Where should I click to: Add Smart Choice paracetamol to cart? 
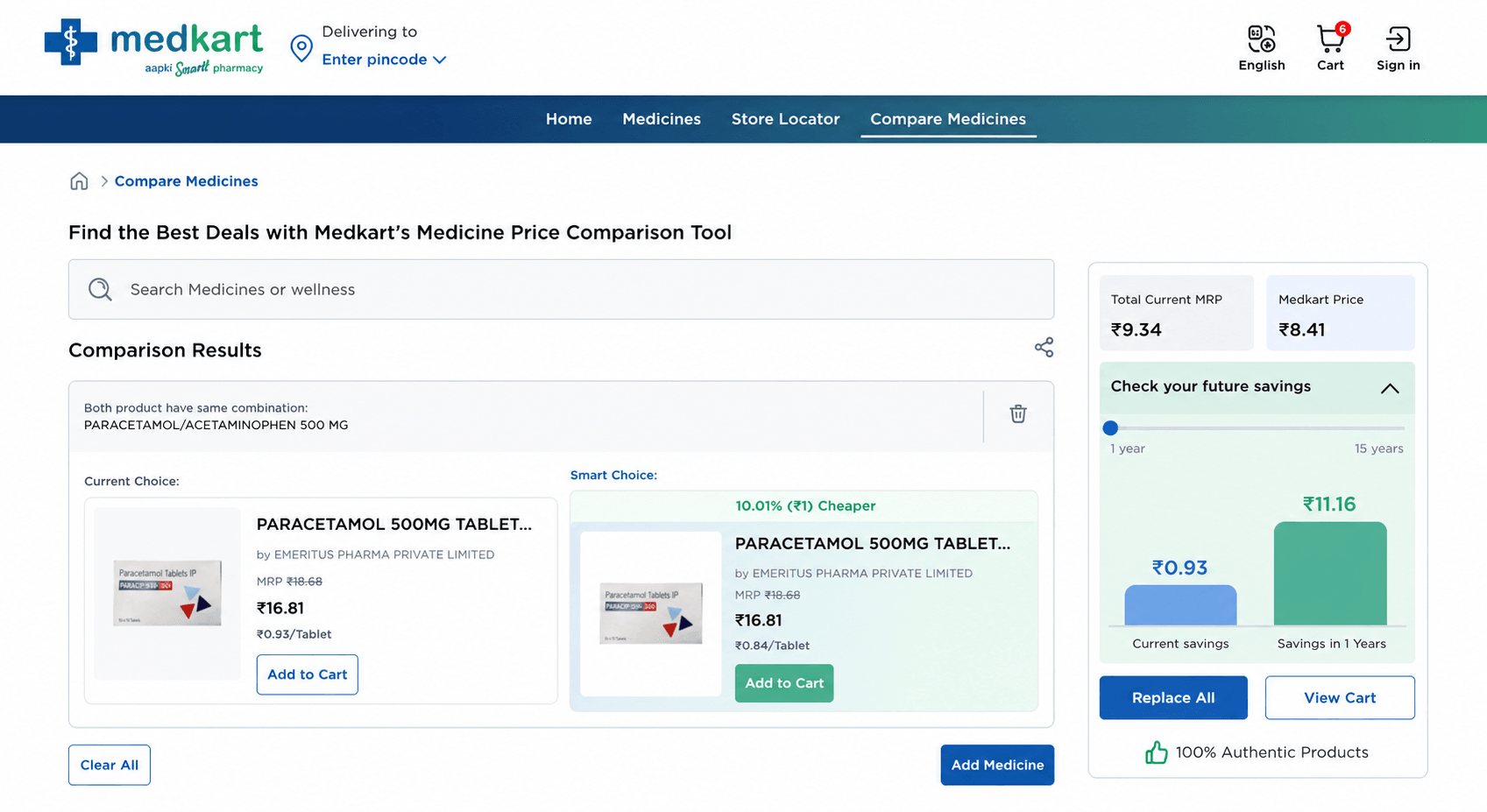point(784,683)
